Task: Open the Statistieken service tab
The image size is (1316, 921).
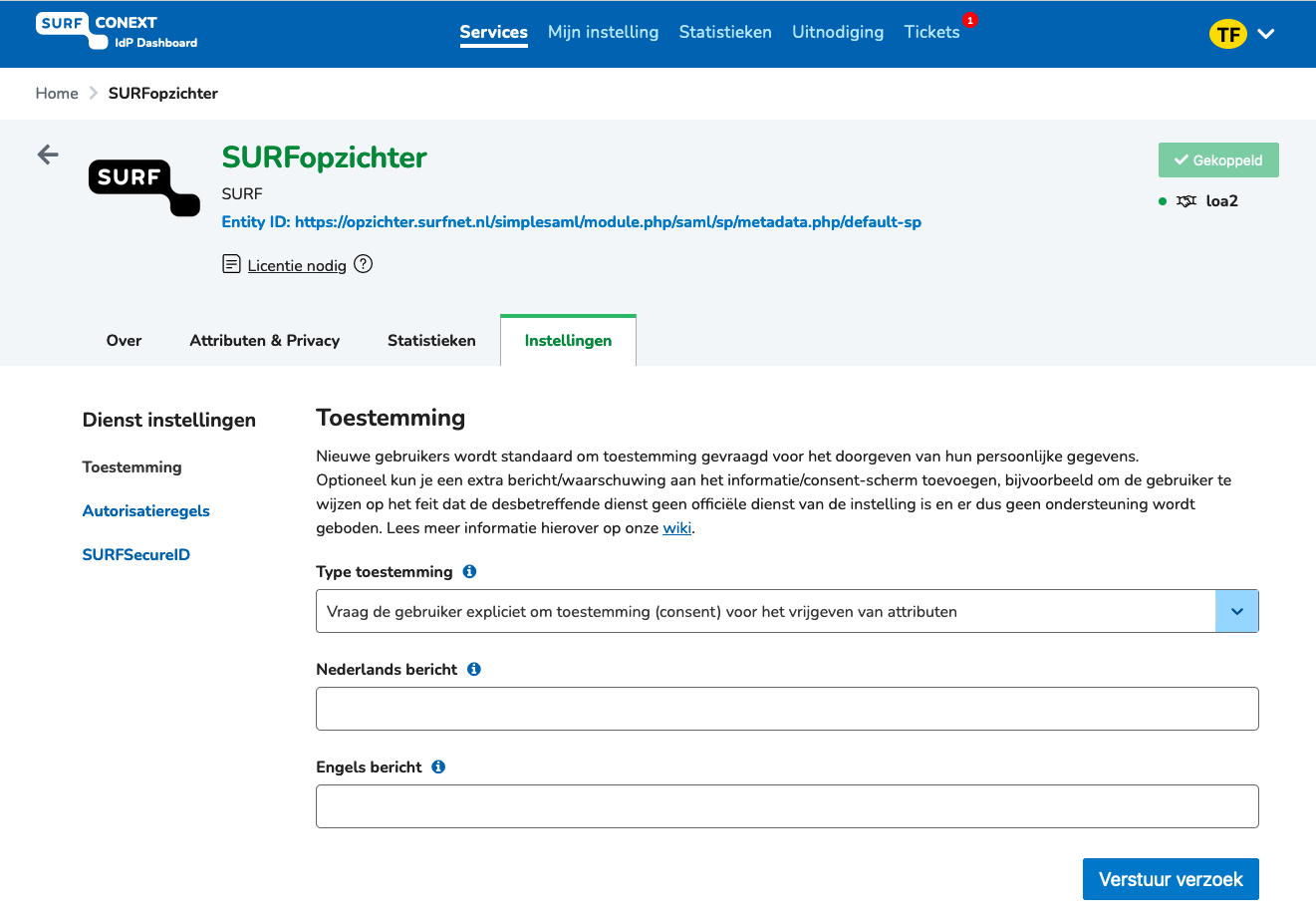Action: pyautogui.click(x=431, y=341)
